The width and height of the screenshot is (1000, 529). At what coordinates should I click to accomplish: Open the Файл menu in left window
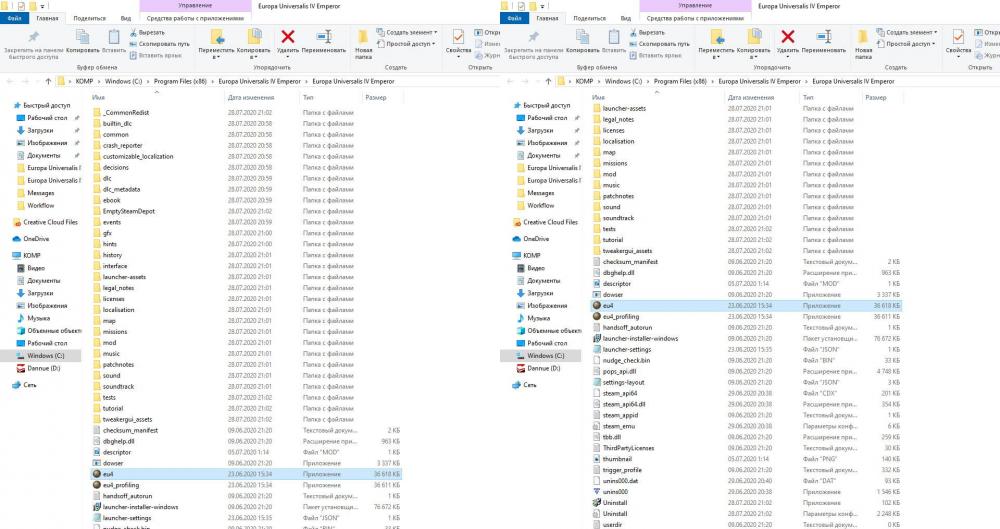(15, 18)
